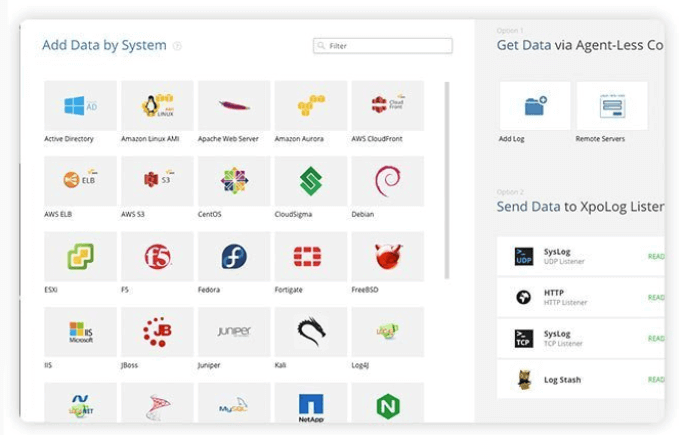Select the SysLog TCP Listener row
Viewport: 680px width, 435px height.
(581, 338)
